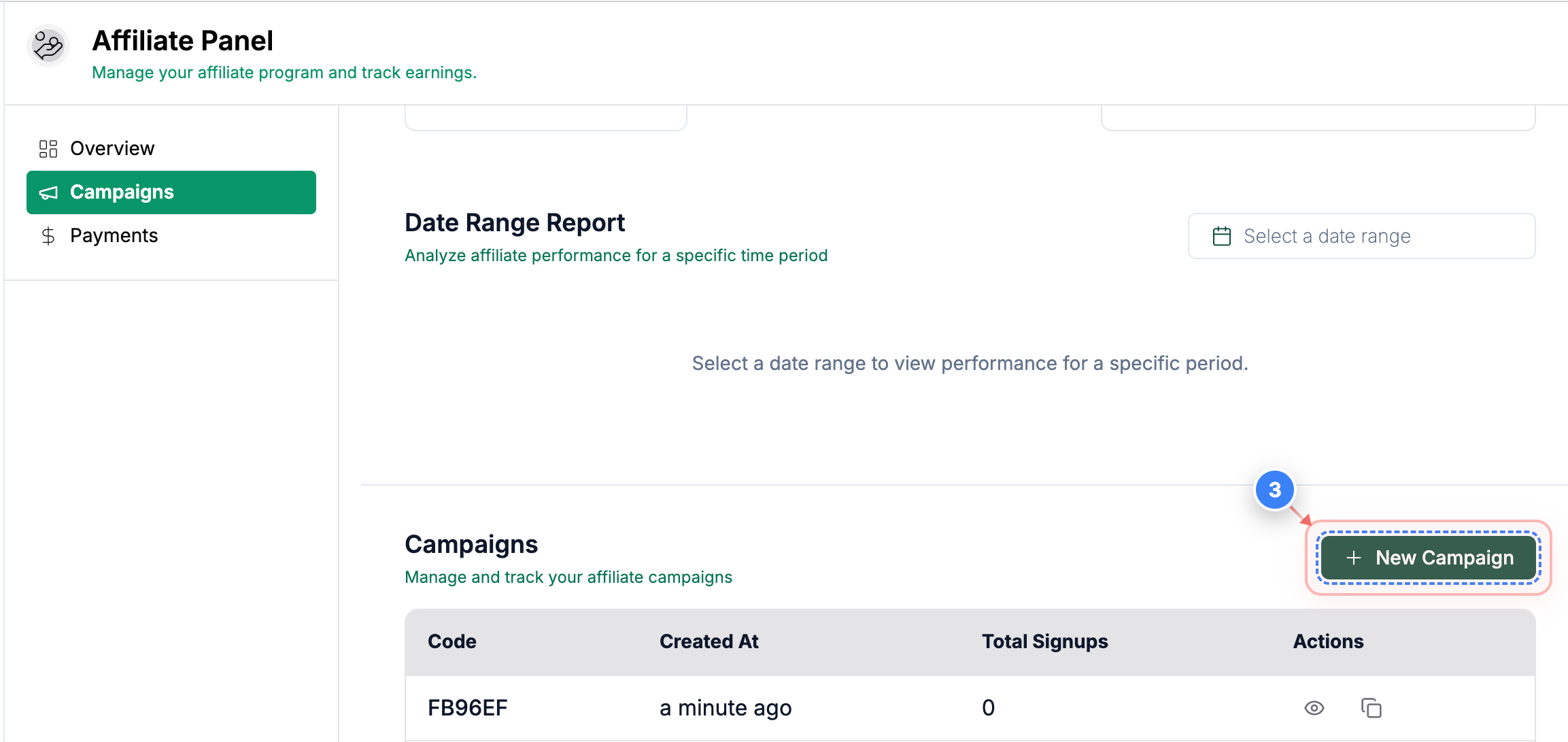Open the Overview section
The image size is (1568, 742).
[112, 148]
